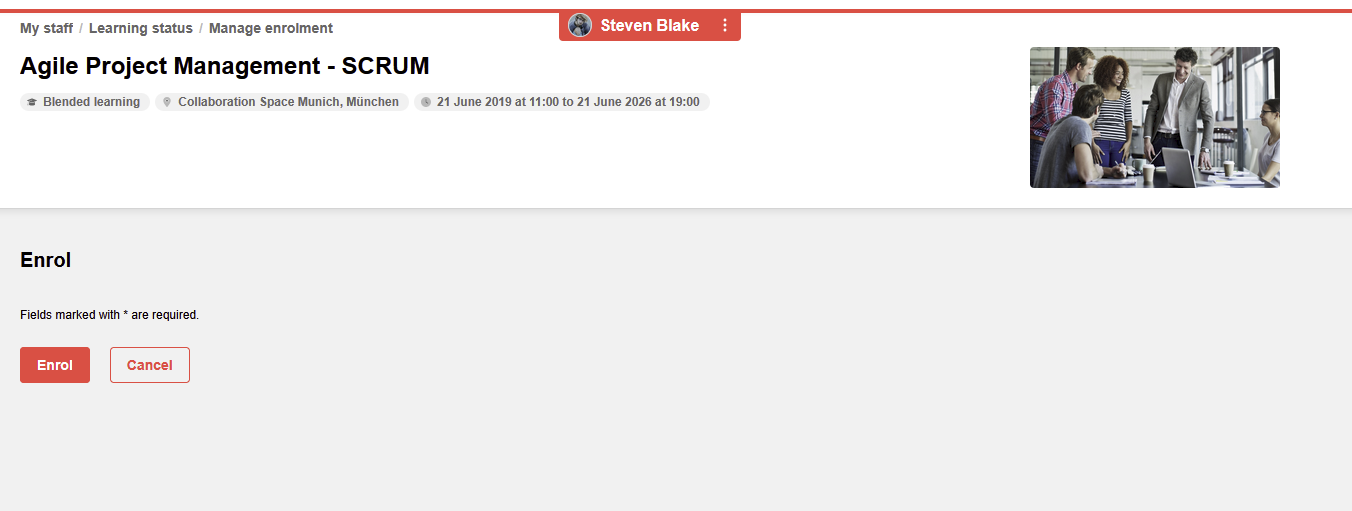This screenshot has height=511, width=1352.
Task: Click the Blended learning tag text
Action: [x=91, y=102]
